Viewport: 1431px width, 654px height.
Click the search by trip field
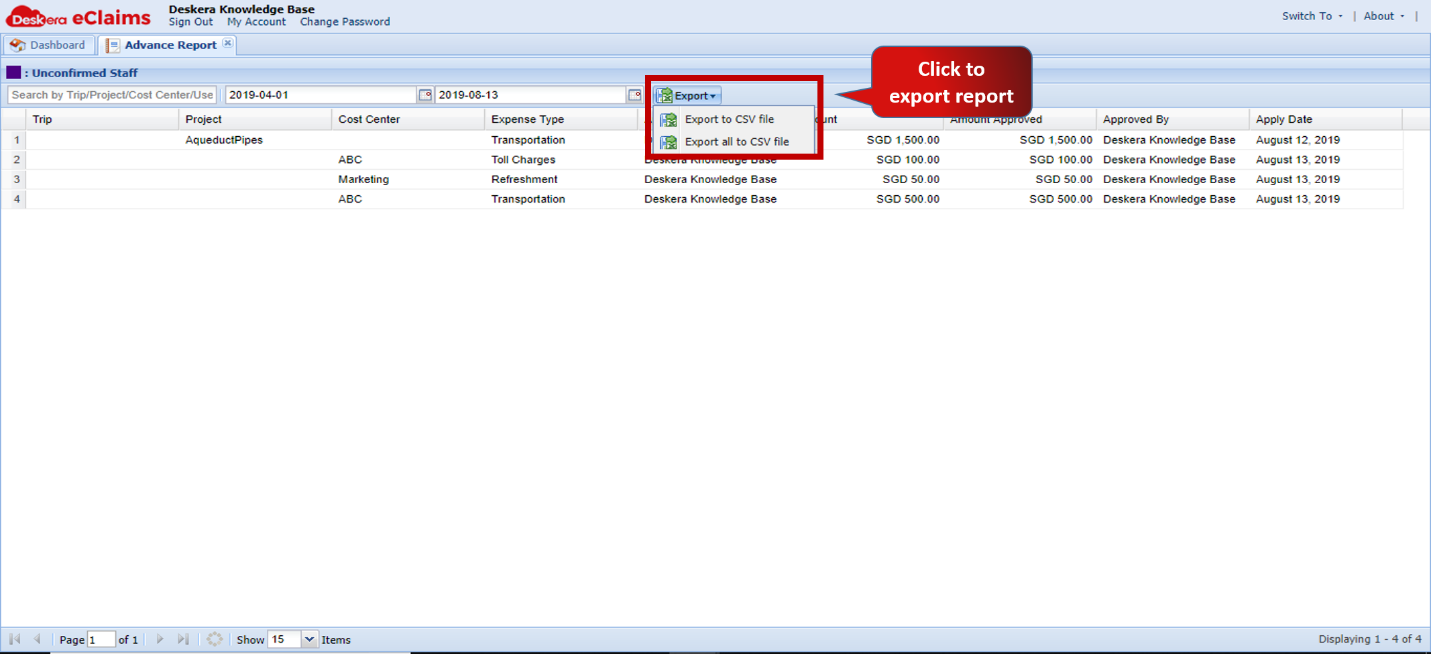pos(112,95)
